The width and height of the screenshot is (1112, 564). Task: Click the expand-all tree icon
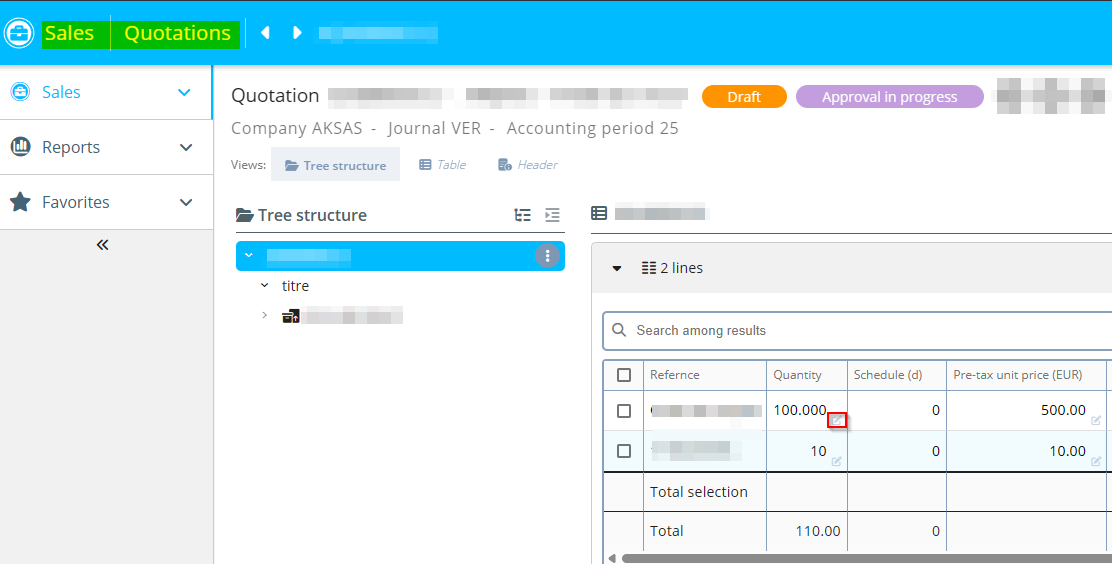[522, 215]
